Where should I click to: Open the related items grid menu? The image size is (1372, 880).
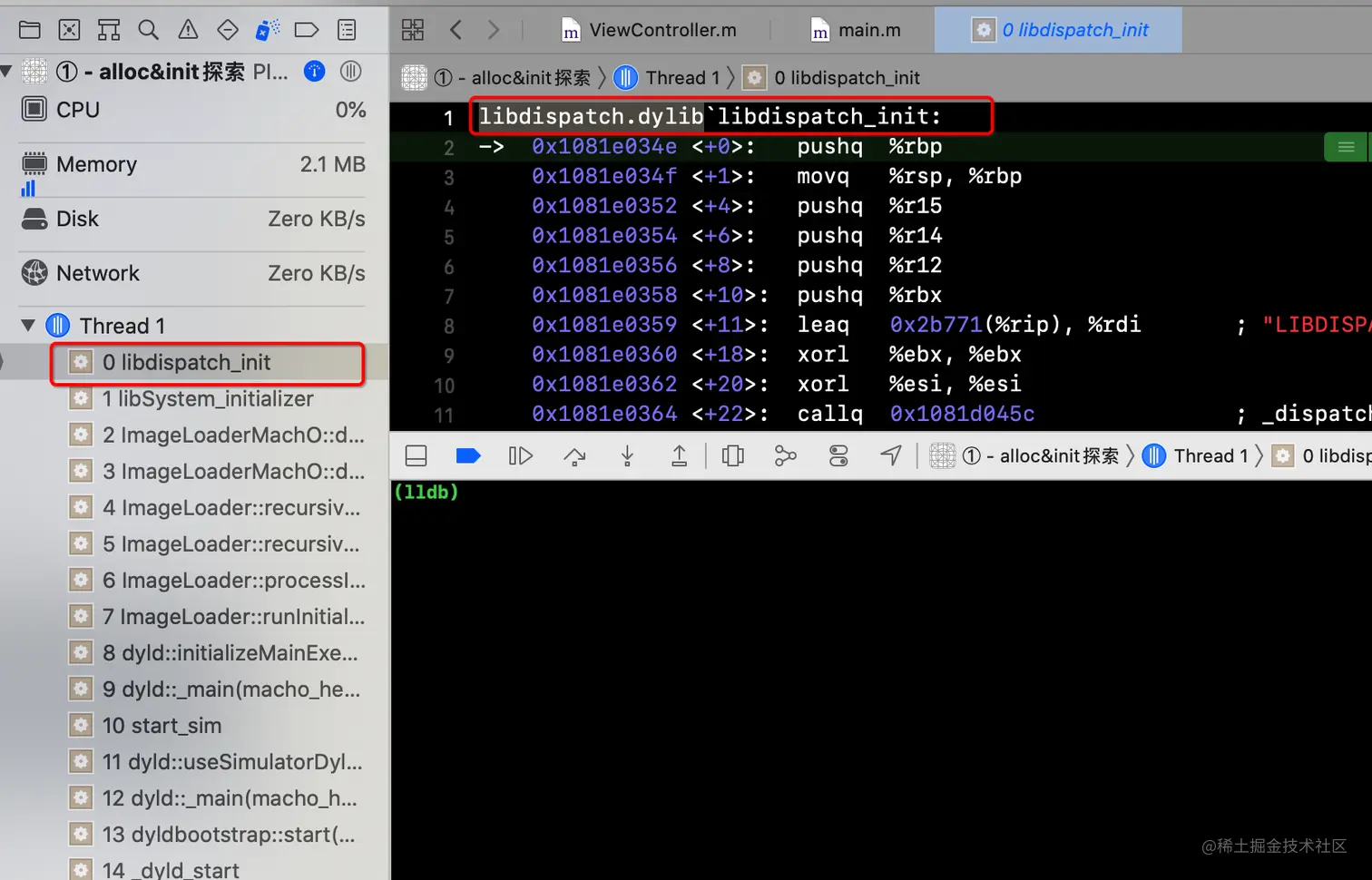click(413, 30)
